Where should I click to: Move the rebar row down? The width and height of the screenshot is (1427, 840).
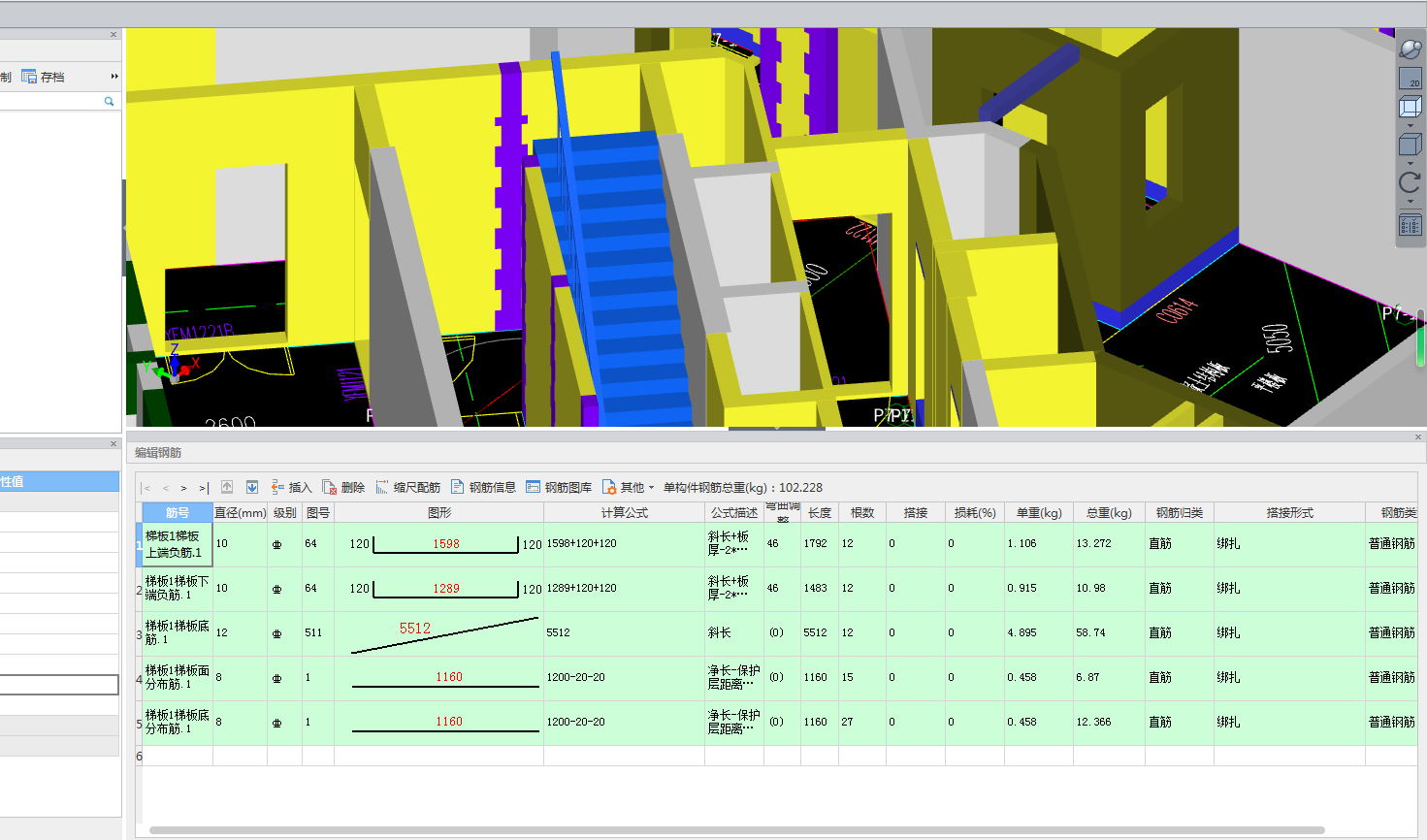click(x=252, y=487)
